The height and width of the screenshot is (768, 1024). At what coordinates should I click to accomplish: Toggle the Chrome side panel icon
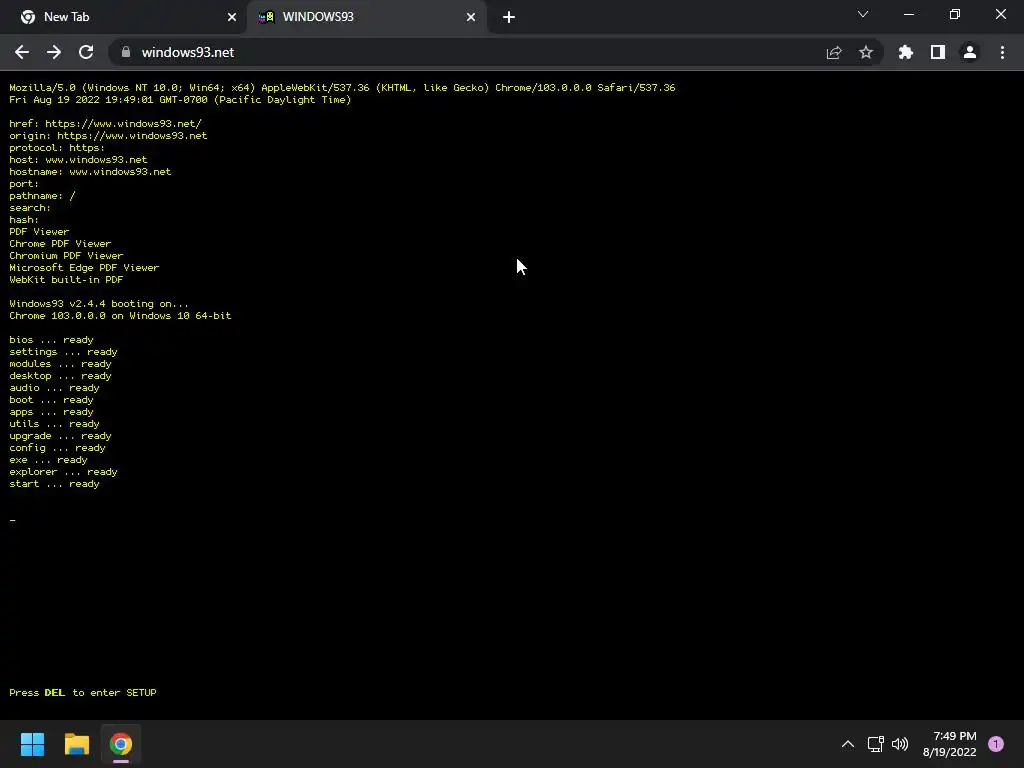pos(938,52)
